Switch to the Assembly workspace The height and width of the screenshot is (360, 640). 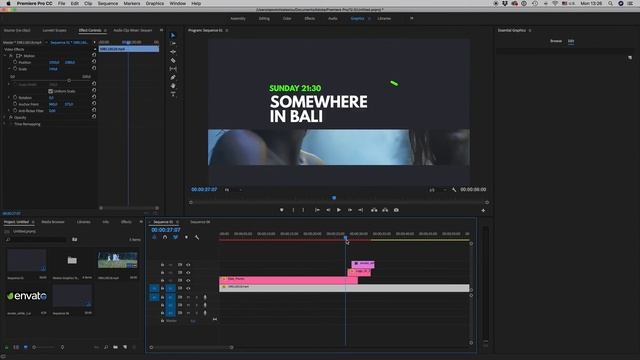pyautogui.click(x=238, y=18)
